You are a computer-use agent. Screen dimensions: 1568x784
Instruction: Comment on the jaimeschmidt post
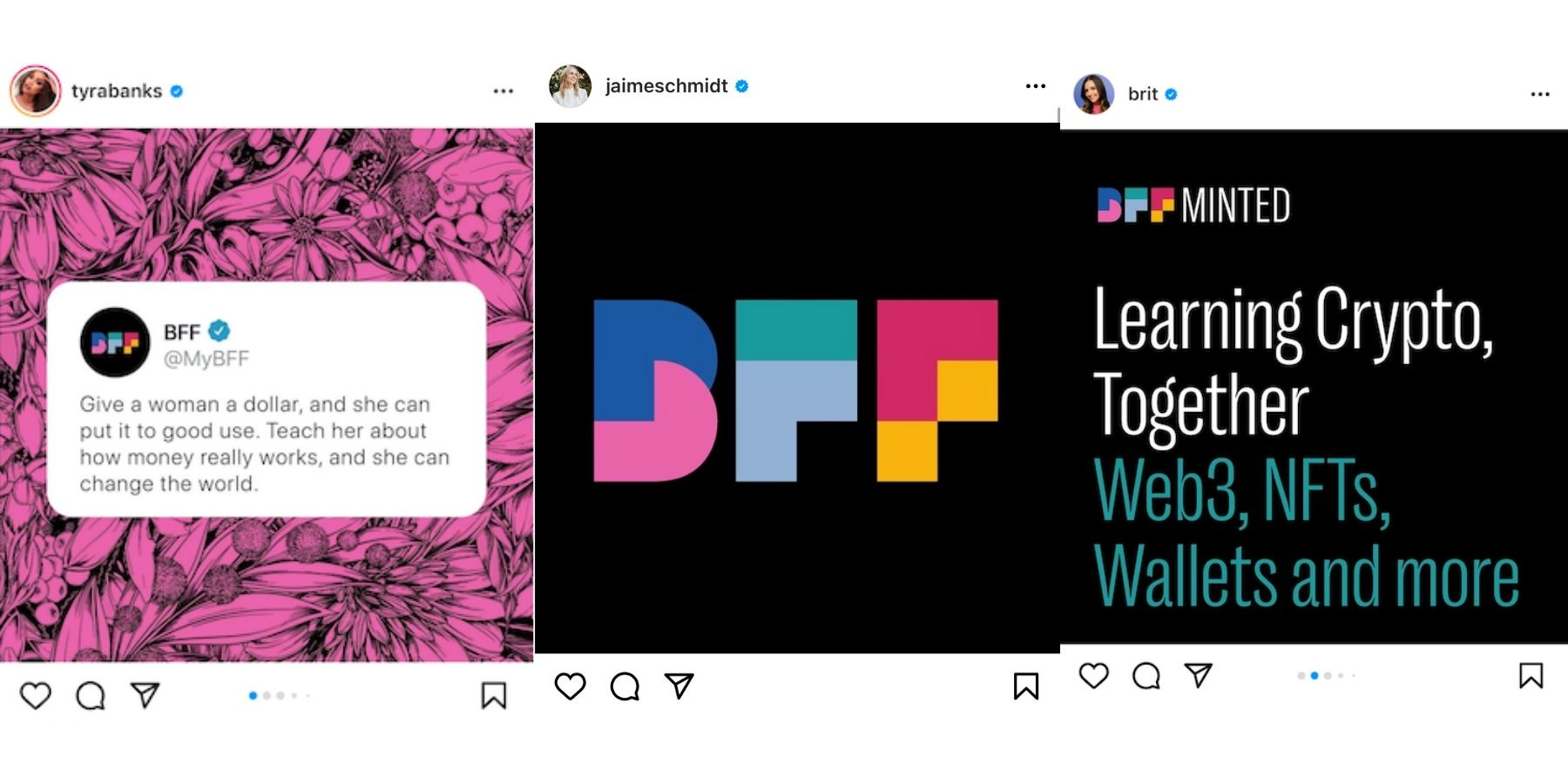[x=625, y=686]
